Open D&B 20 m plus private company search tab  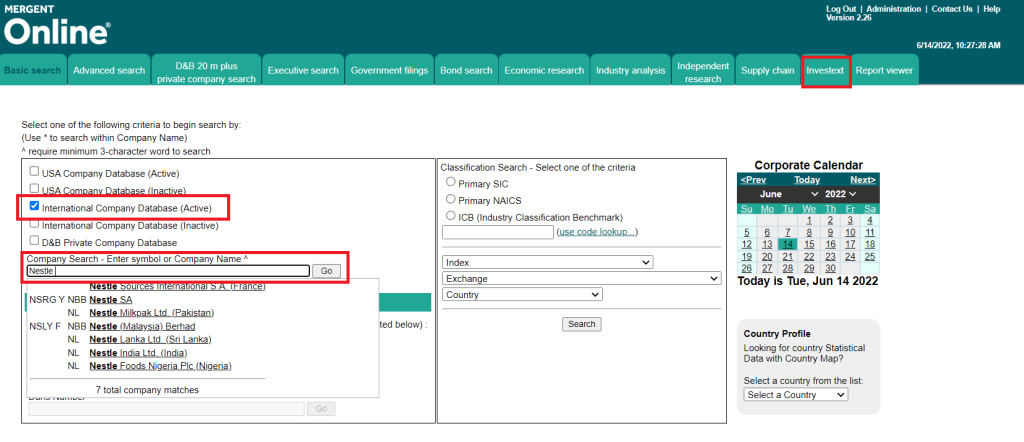pyautogui.click(x=206, y=72)
